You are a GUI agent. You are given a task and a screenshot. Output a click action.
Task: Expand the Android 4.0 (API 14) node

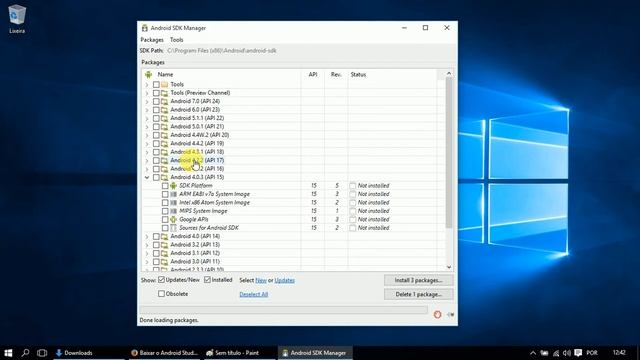click(x=147, y=236)
